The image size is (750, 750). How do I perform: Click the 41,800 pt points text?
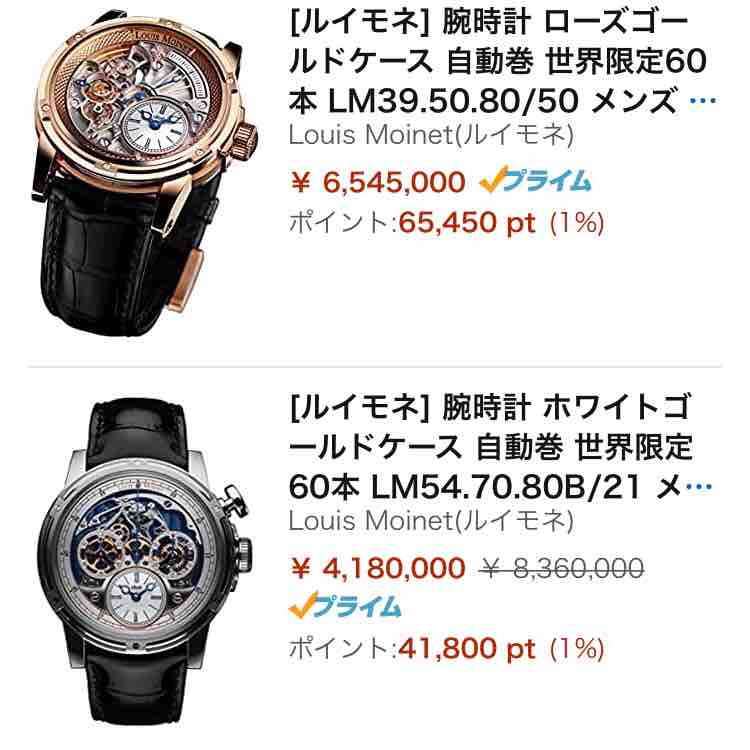point(467,648)
